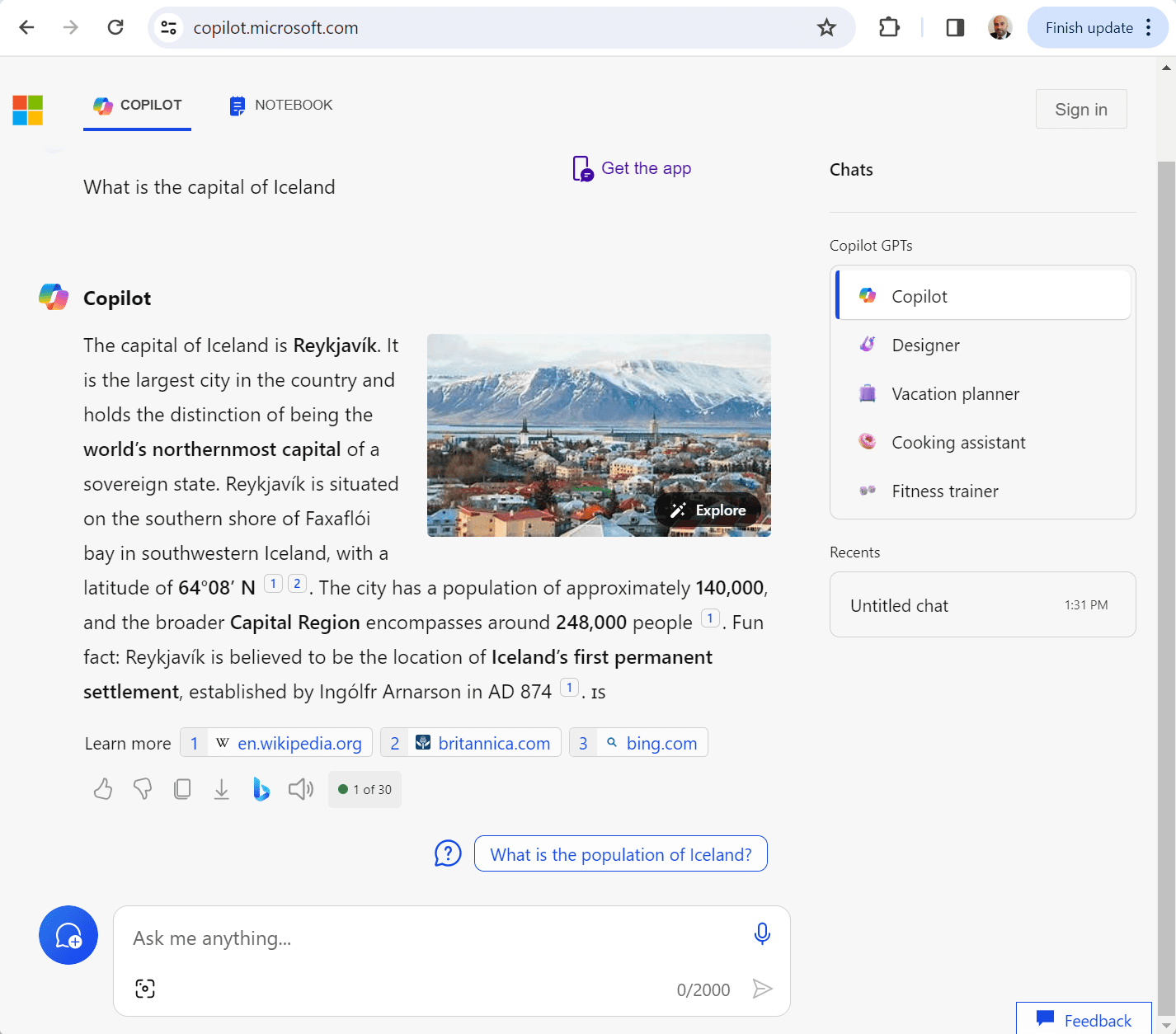Image resolution: width=1176 pixels, height=1034 pixels.
Task: Click the Copilot GPTs section label
Action: pos(871,246)
